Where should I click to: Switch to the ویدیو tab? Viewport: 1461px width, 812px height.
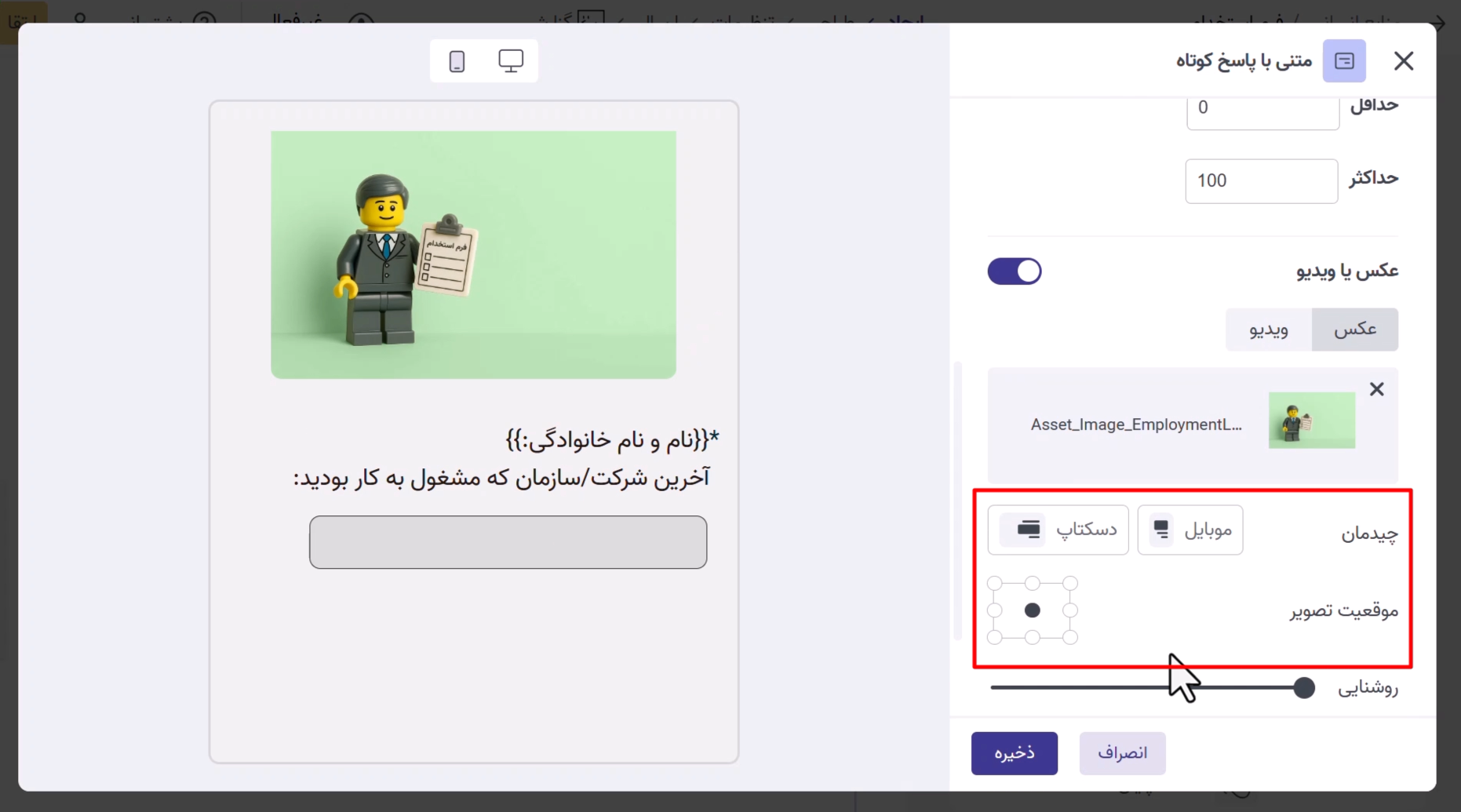tap(1268, 330)
